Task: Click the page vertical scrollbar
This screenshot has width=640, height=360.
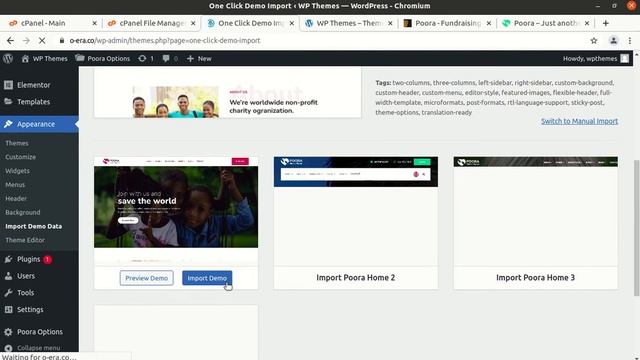Action: point(636,228)
